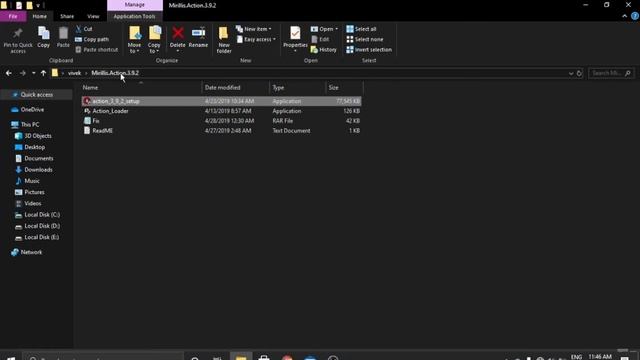Create a New folder
The height and width of the screenshot is (360, 640).
[224, 40]
